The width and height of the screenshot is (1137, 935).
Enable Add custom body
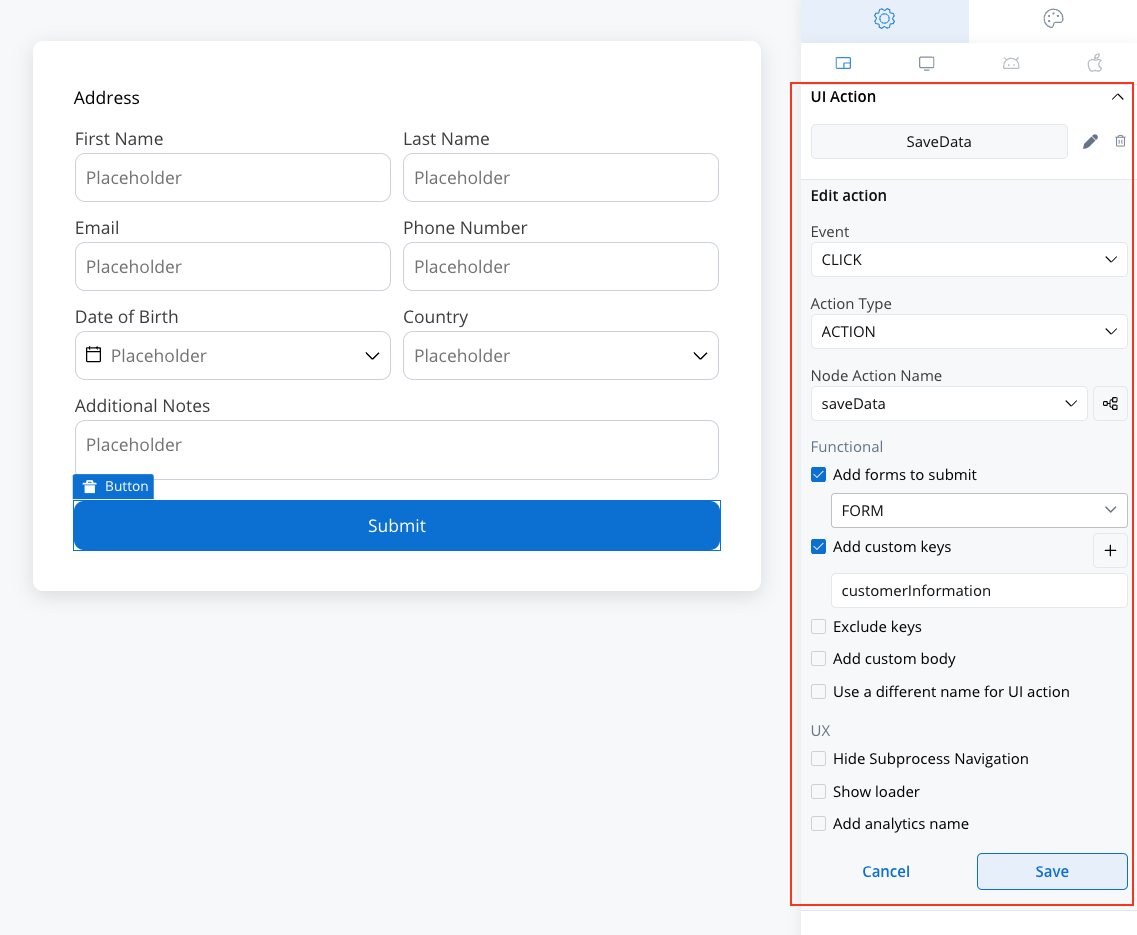click(x=819, y=659)
